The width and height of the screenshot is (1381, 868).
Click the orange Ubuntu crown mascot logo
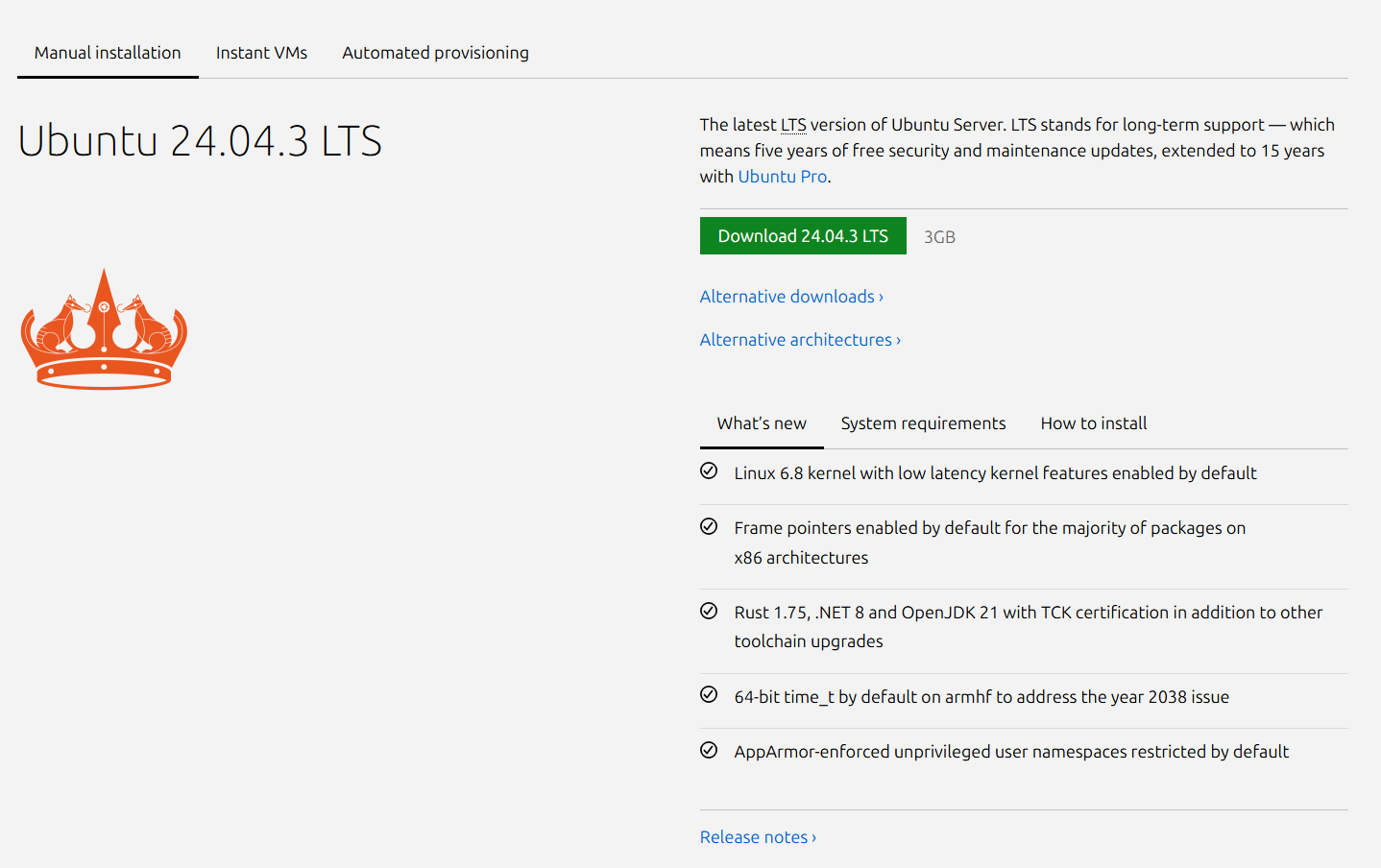tap(104, 329)
